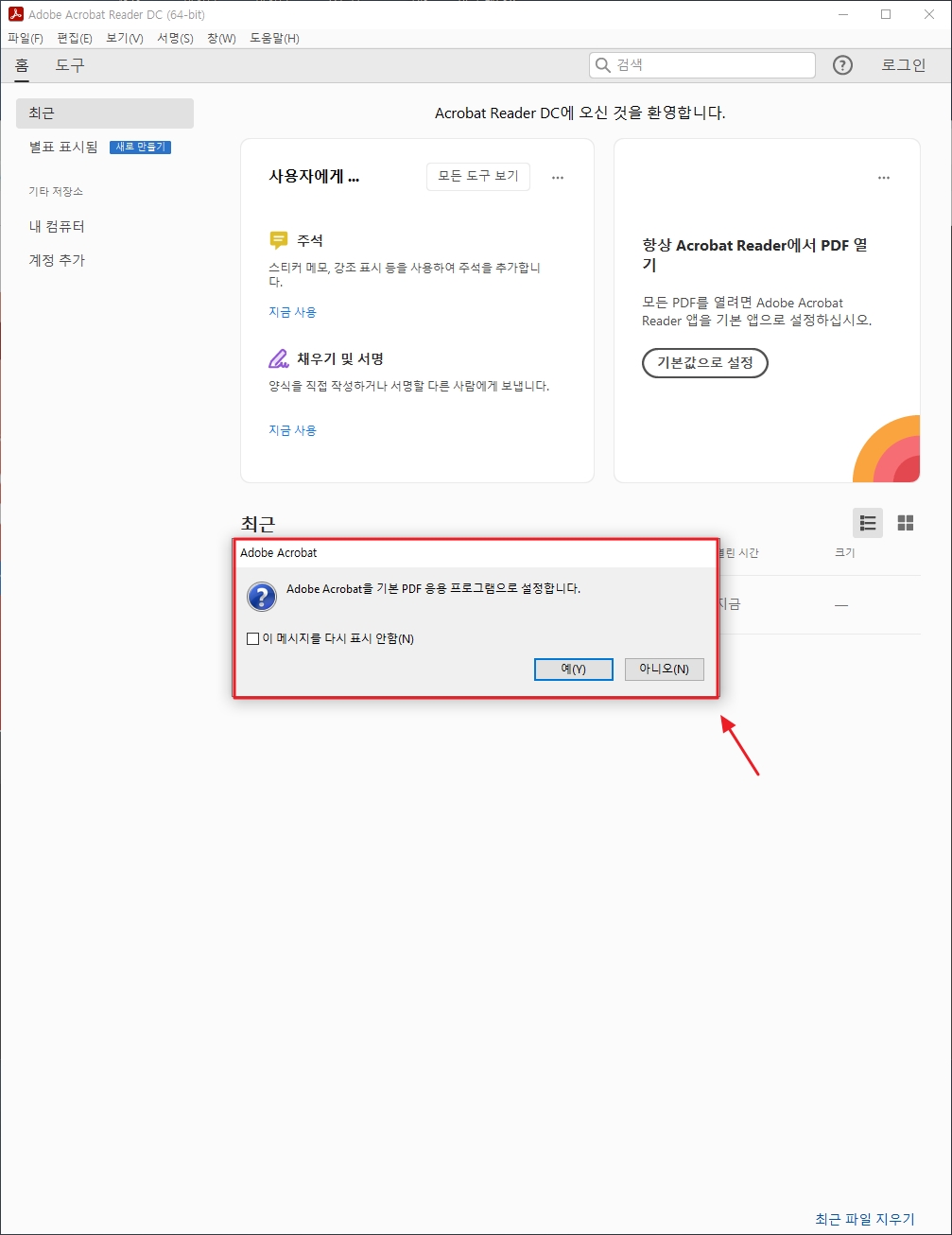
Task: Click 지금 사용 link under 채우기 및 서명
Action: pos(293,430)
